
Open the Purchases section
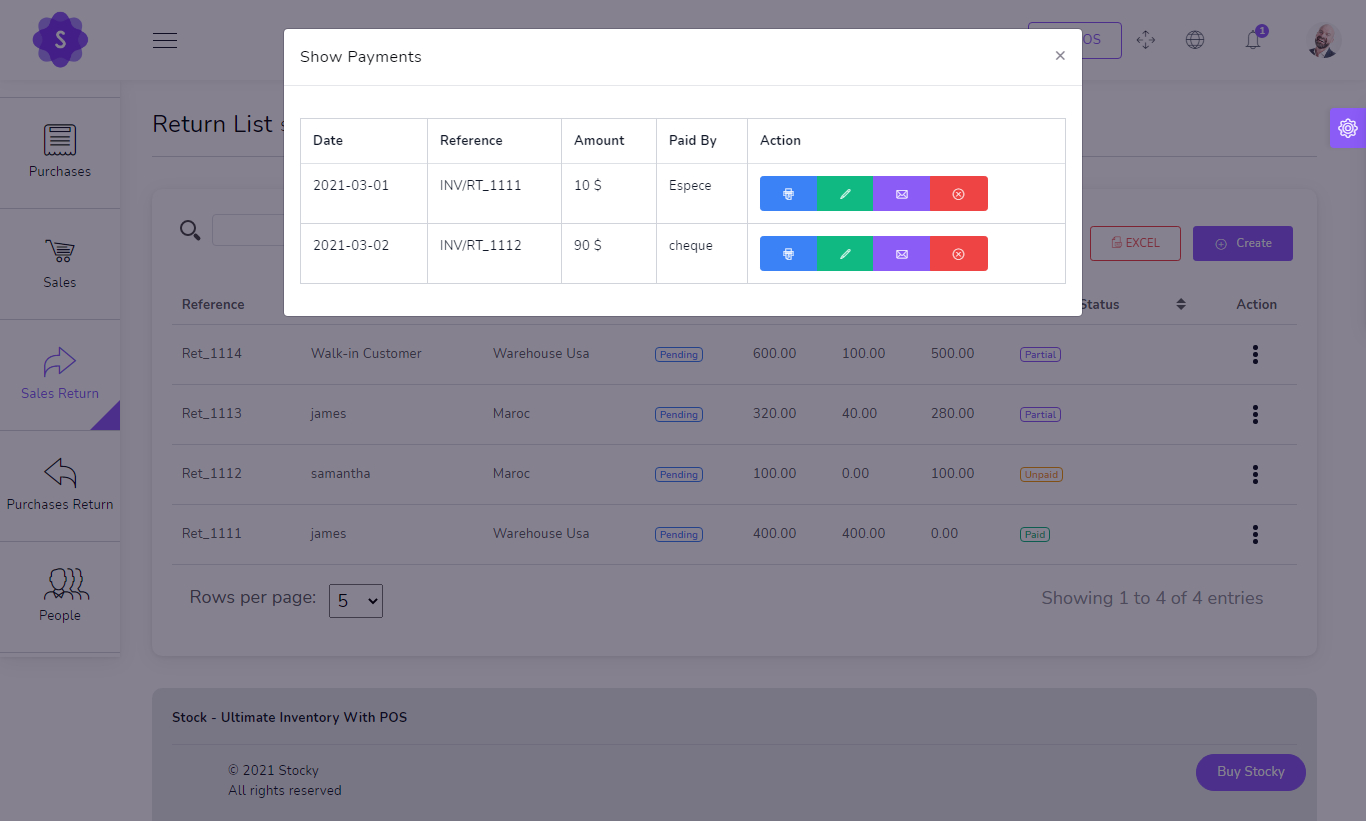point(60,150)
